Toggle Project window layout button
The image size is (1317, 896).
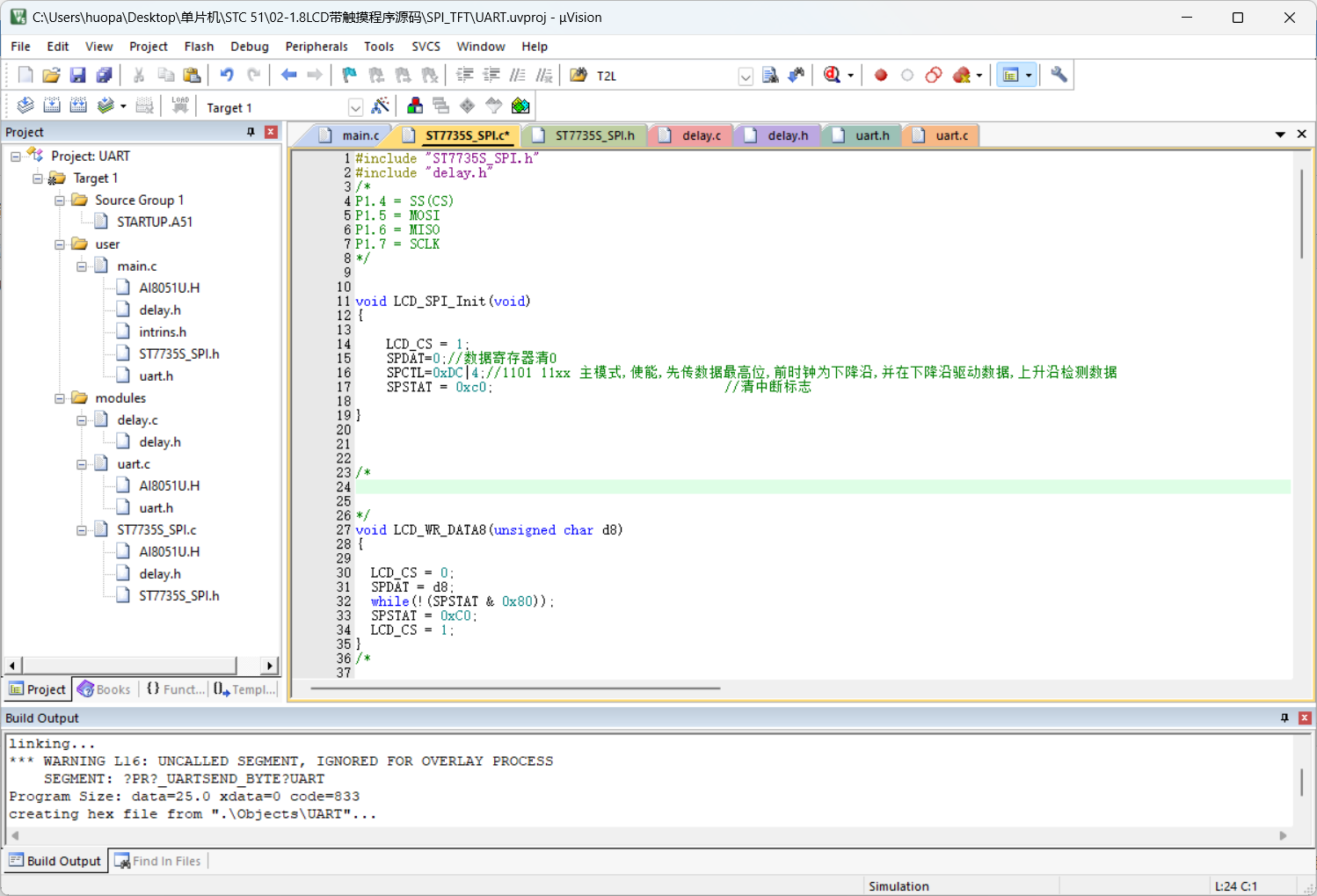click(1010, 76)
